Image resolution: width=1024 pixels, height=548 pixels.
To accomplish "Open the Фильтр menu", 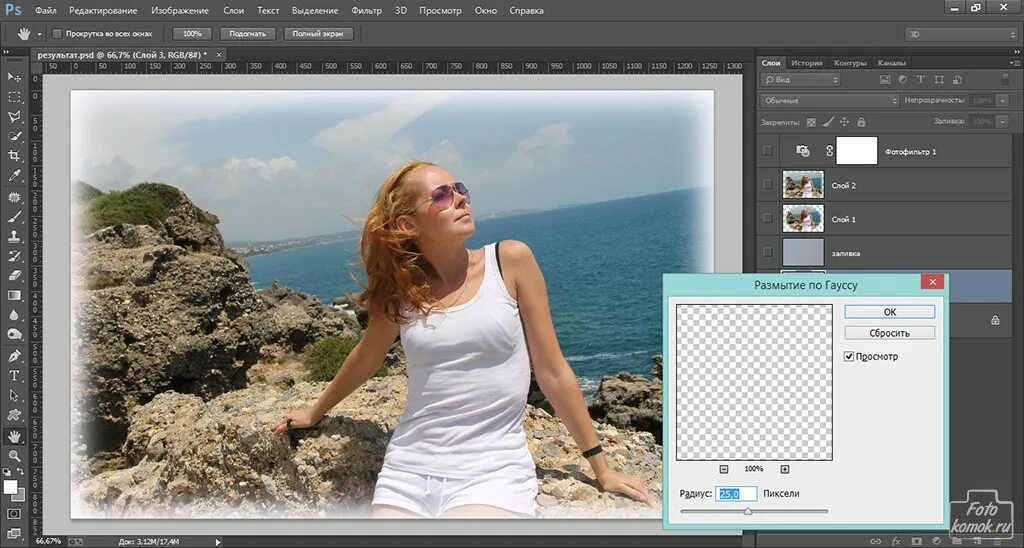I will 367,10.
